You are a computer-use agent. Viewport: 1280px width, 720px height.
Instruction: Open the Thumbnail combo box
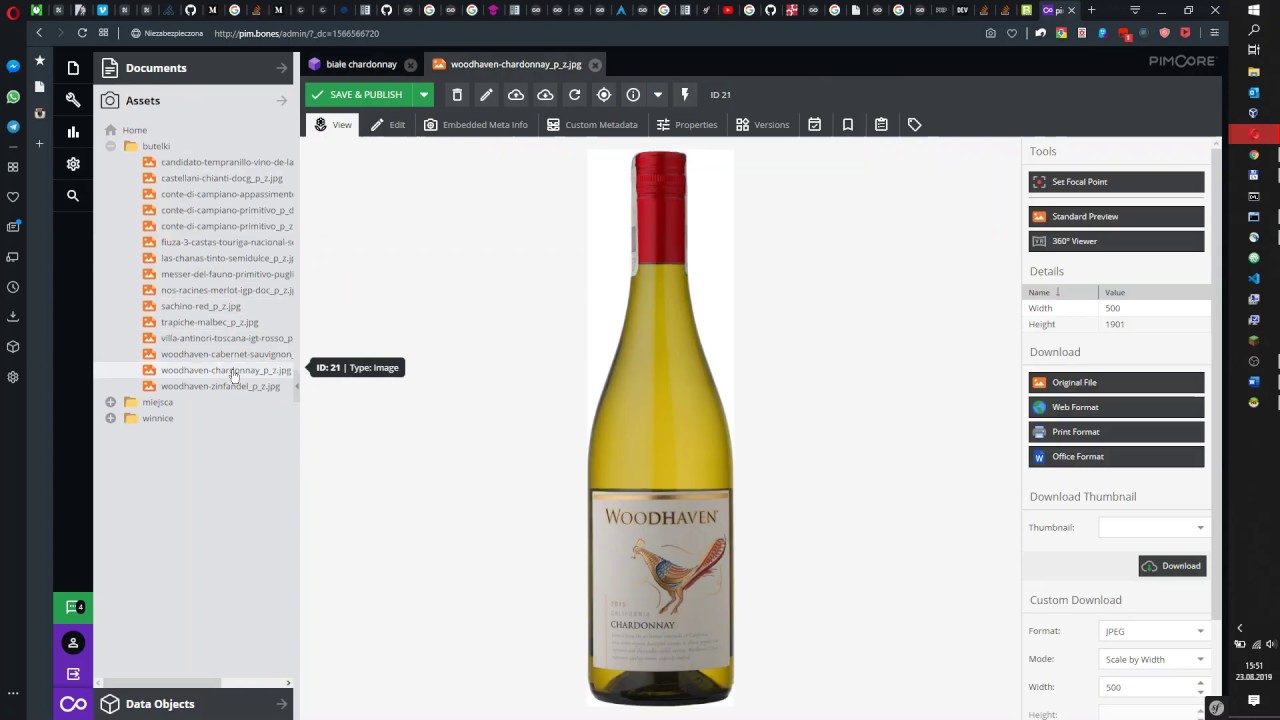click(1154, 527)
